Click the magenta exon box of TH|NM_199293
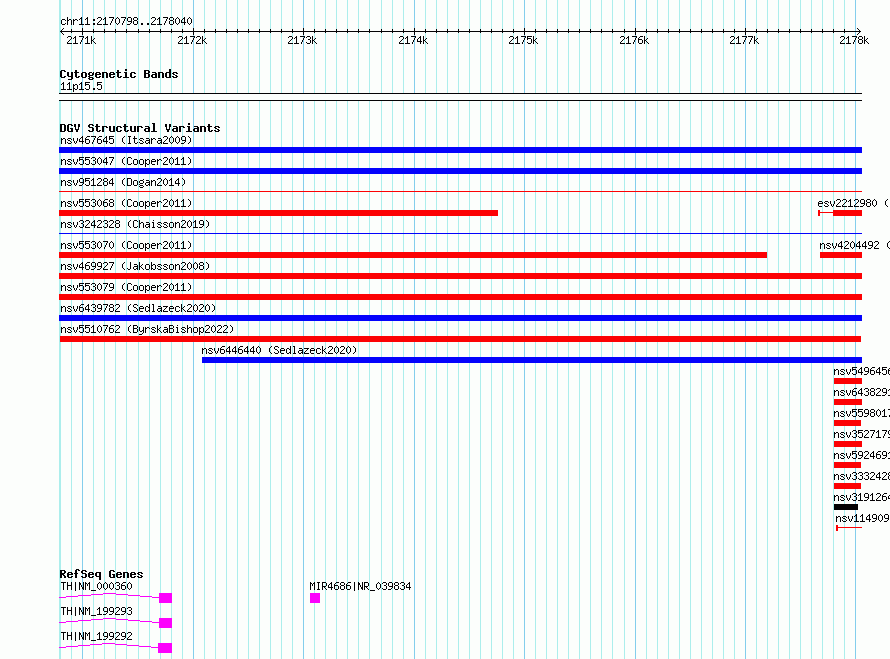This screenshot has height=659, width=890. click(x=165, y=623)
